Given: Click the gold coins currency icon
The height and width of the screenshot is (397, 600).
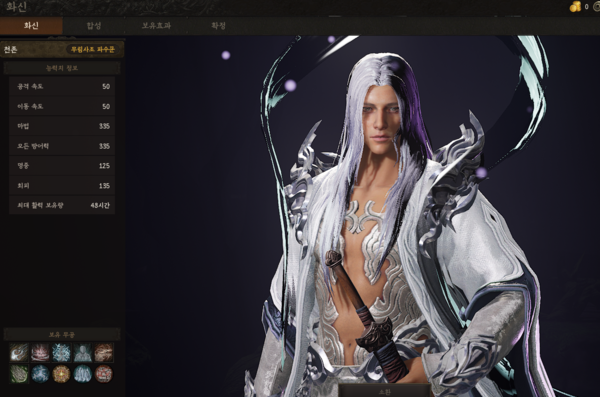Looking at the screenshot, I should [x=576, y=6].
